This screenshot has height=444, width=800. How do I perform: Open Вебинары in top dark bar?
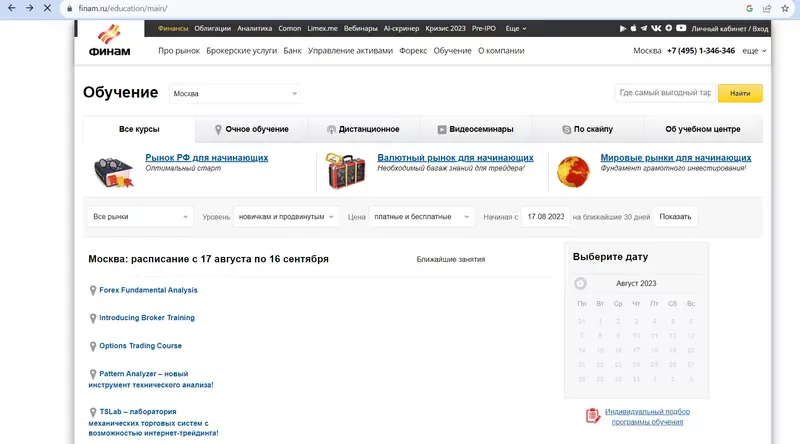[x=360, y=29]
